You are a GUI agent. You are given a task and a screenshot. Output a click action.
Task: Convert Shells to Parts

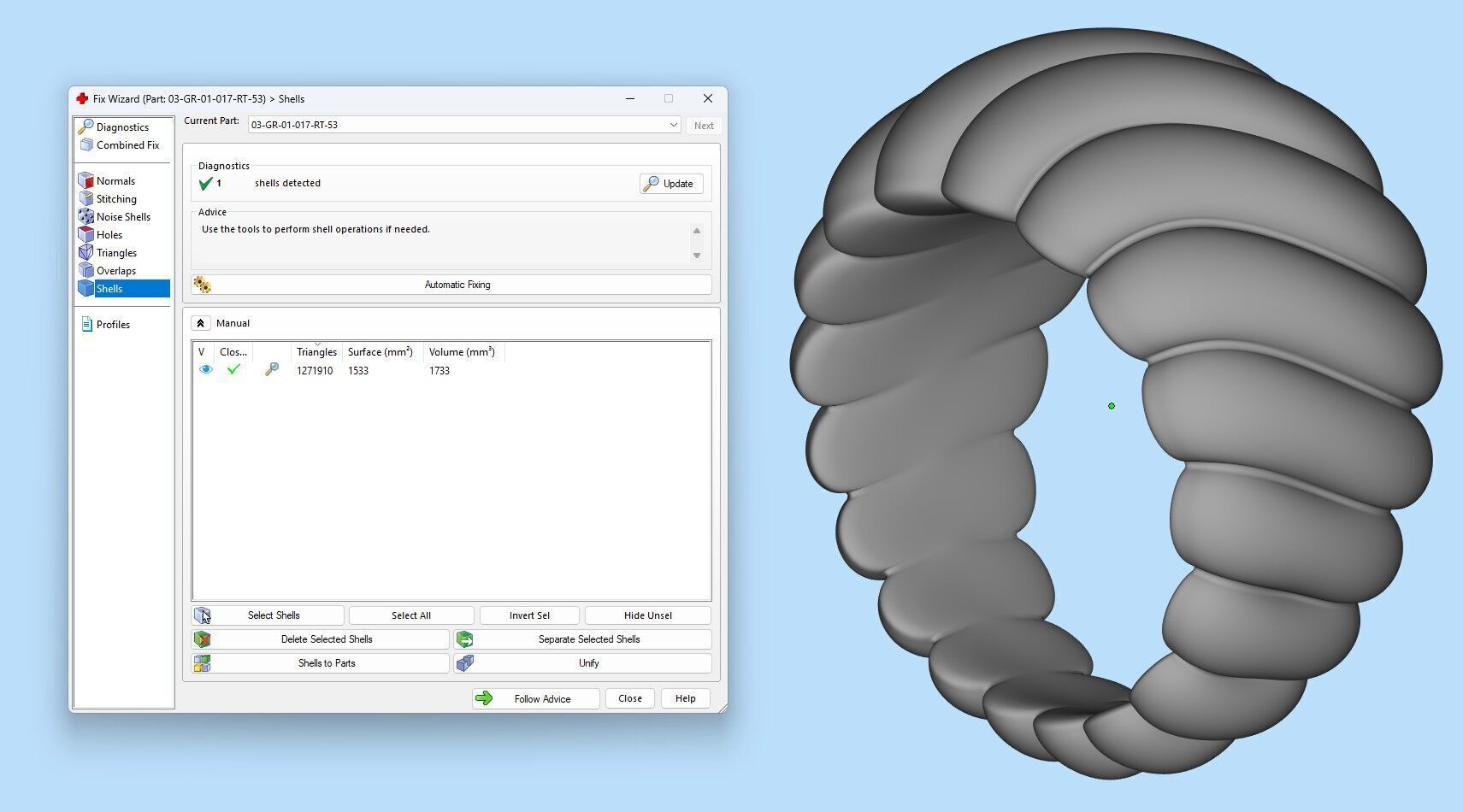[321, 663]
